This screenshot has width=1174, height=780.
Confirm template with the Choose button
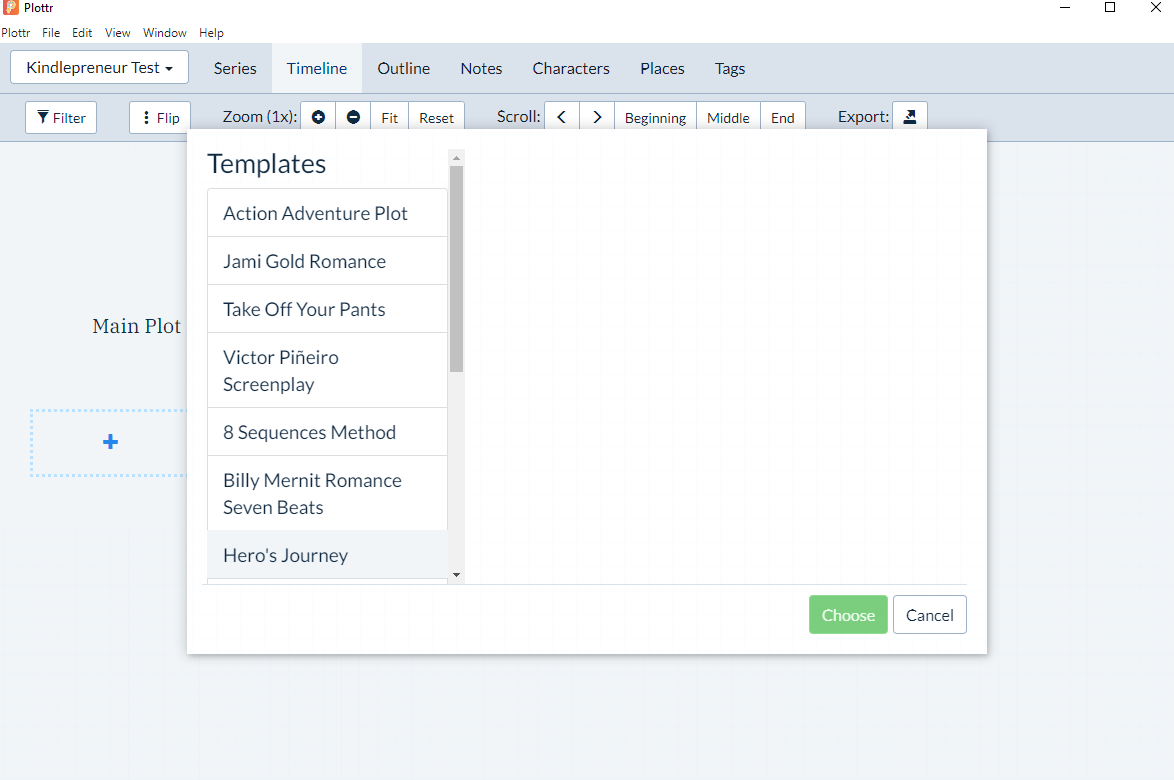(847, 614)
